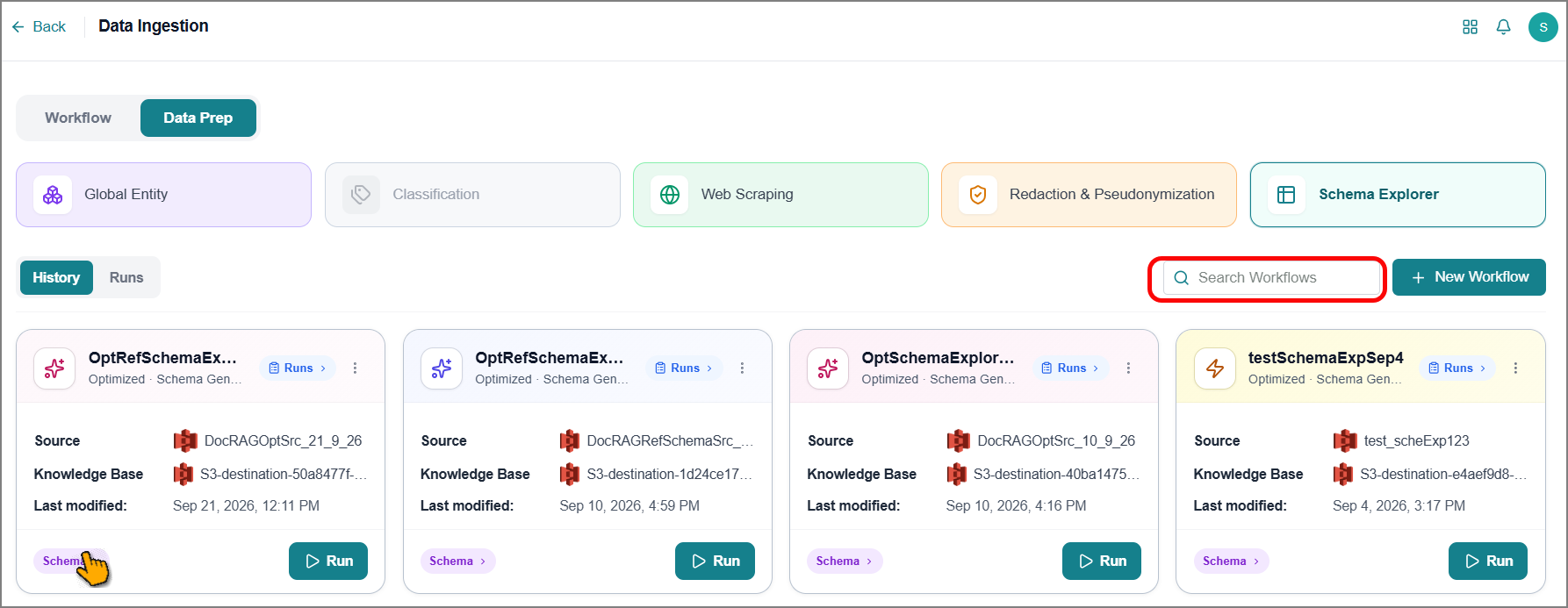The width and height of the screenshot is (1568, 608).
Task: Click the testSchemaExpSep4 lightning icon
Action: tap(1215, 368)
